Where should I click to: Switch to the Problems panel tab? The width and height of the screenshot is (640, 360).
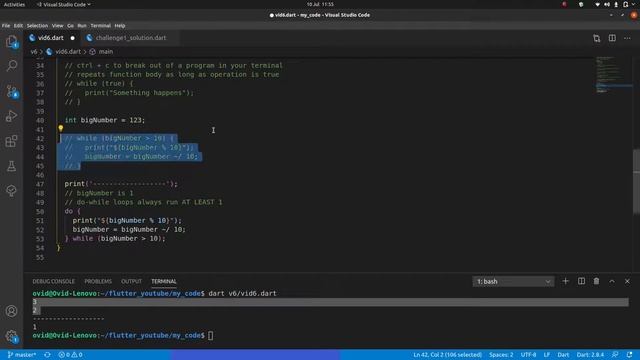[x=98, y=281]
